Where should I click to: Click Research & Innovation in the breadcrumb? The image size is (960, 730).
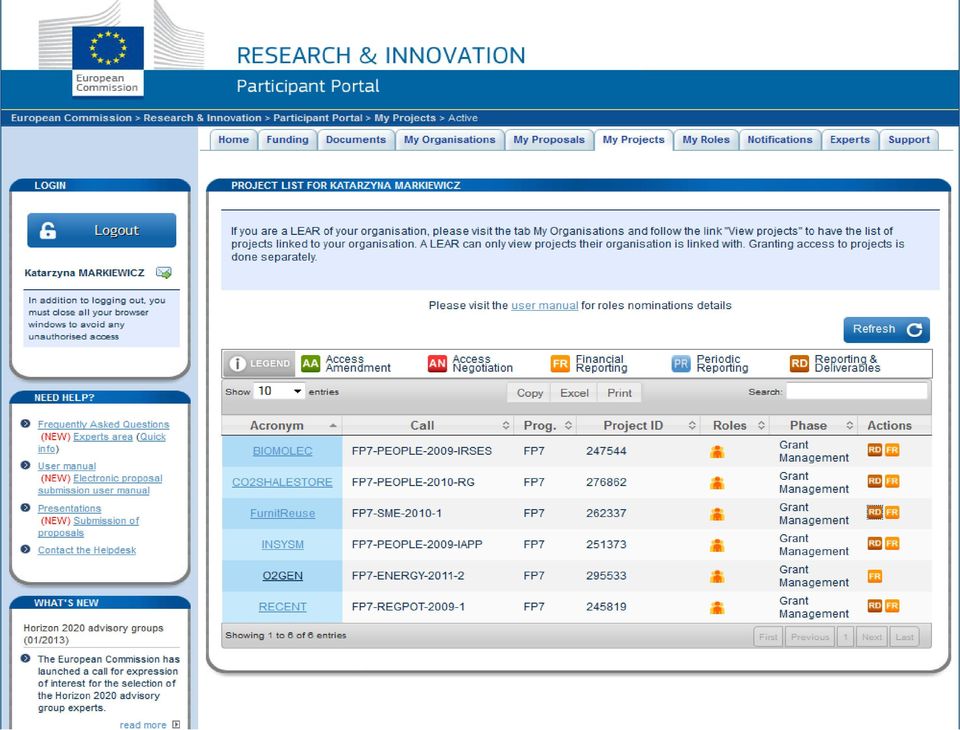click(202, 118)
